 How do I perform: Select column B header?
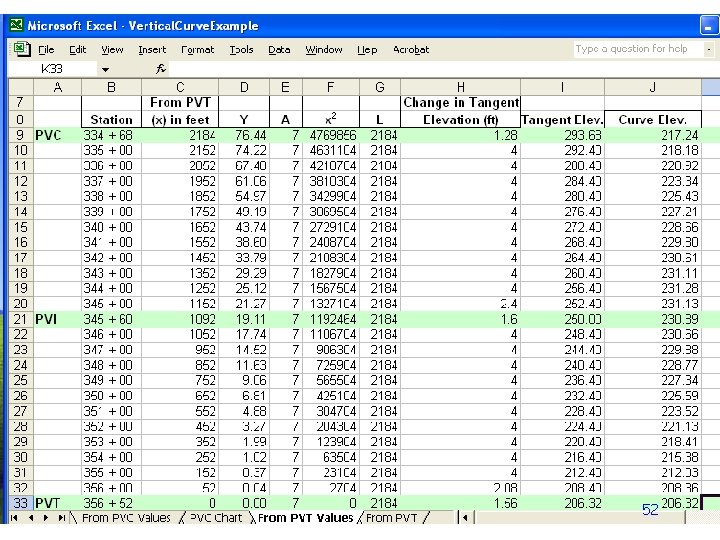pos(111,87)
